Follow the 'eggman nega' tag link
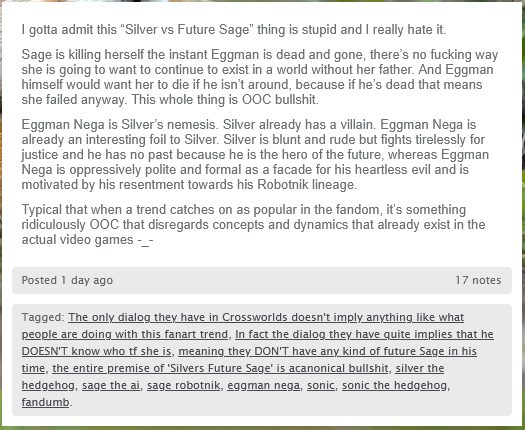Viewport: 525px width, 430px height. click(264, 385)
